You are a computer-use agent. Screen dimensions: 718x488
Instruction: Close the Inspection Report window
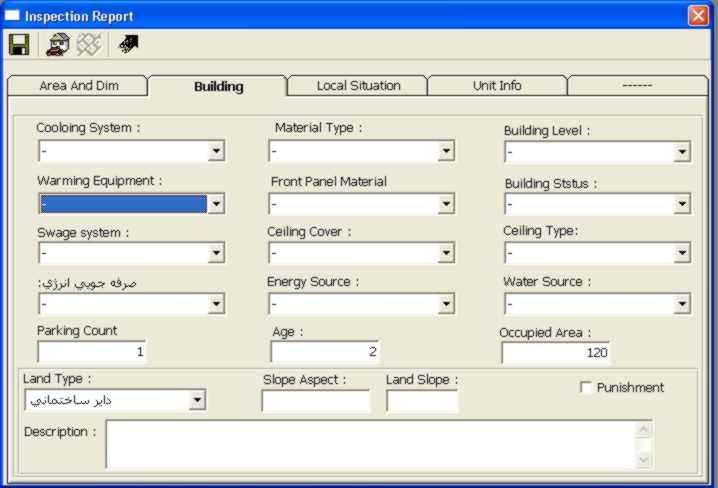click(698, 16)
